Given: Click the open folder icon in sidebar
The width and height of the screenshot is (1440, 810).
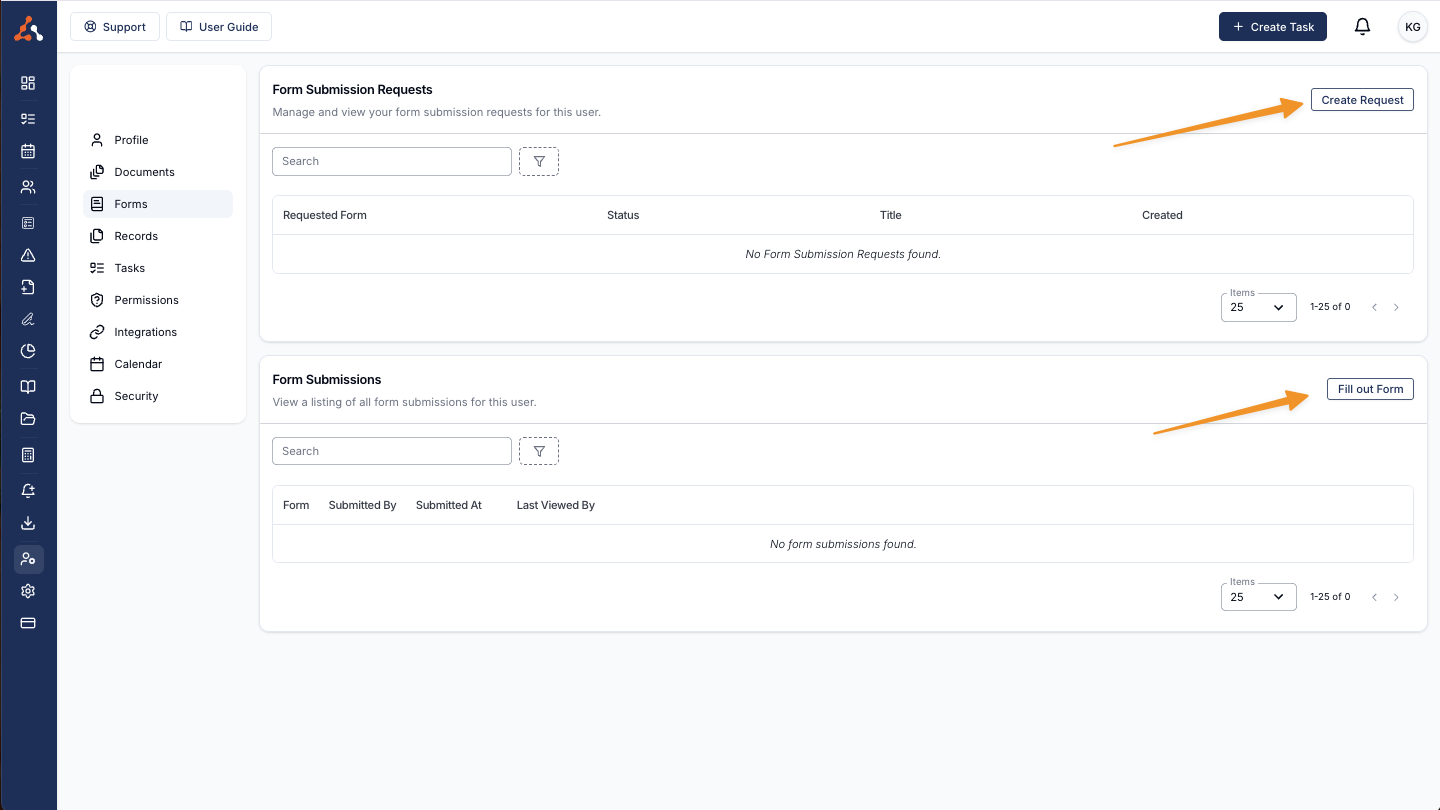Looking at the screenshot, I should pyautogui.click(x=28, y=419).
